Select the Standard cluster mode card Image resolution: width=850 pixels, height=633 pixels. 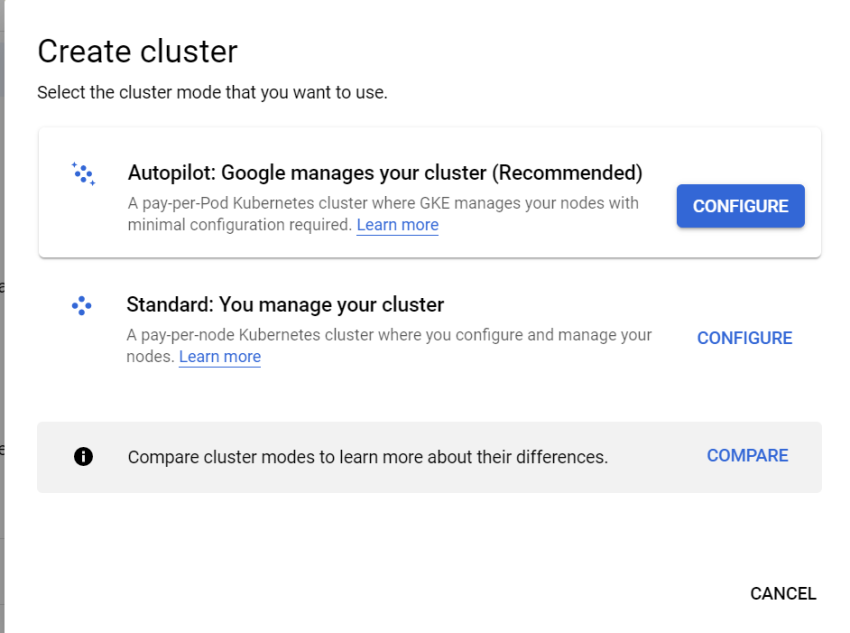400,323
